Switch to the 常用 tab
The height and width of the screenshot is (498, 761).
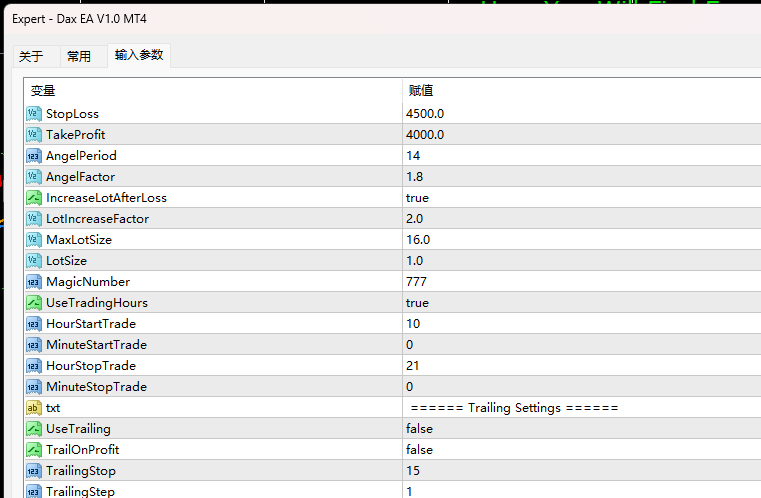[x=79, y=56]
